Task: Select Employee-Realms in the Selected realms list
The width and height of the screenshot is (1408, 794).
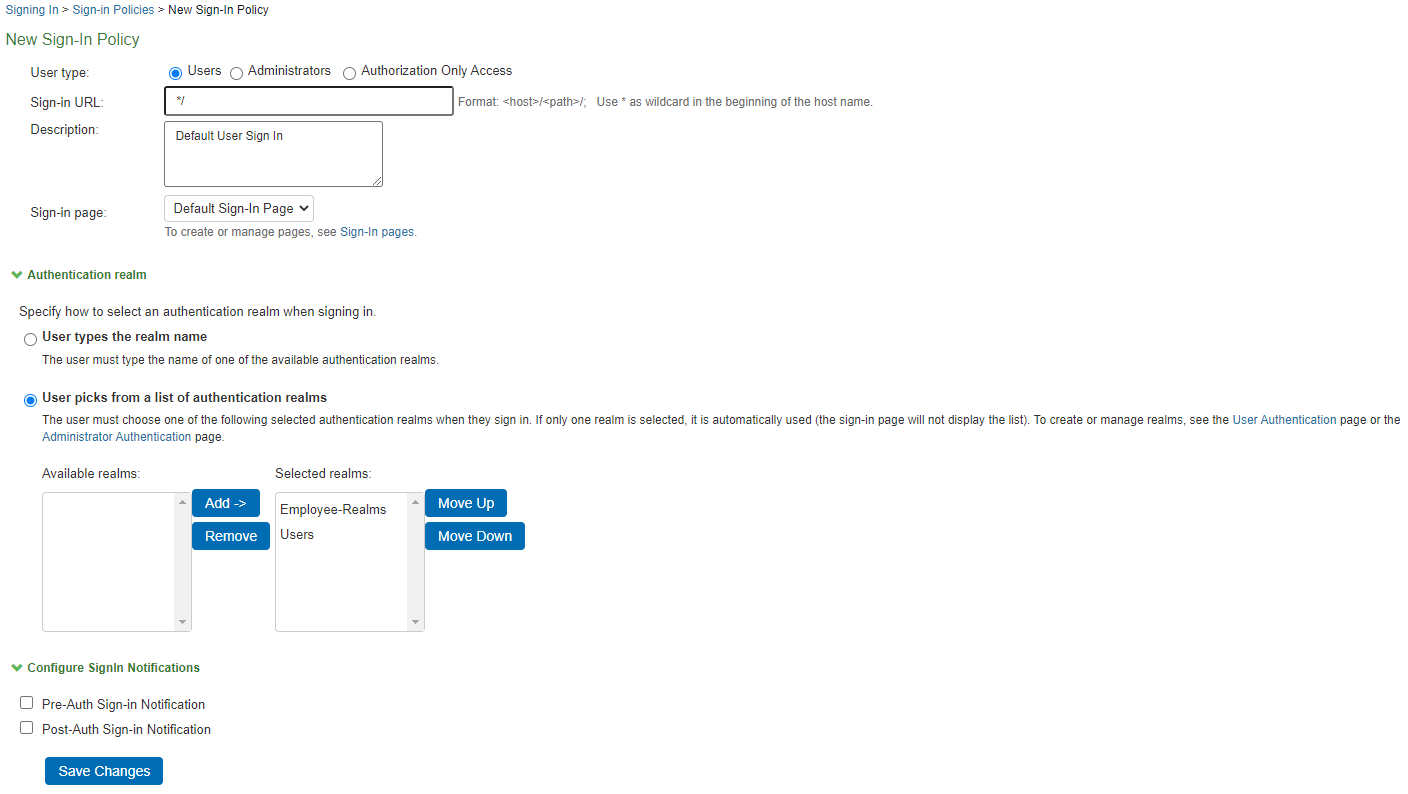Action: [334, 509]
